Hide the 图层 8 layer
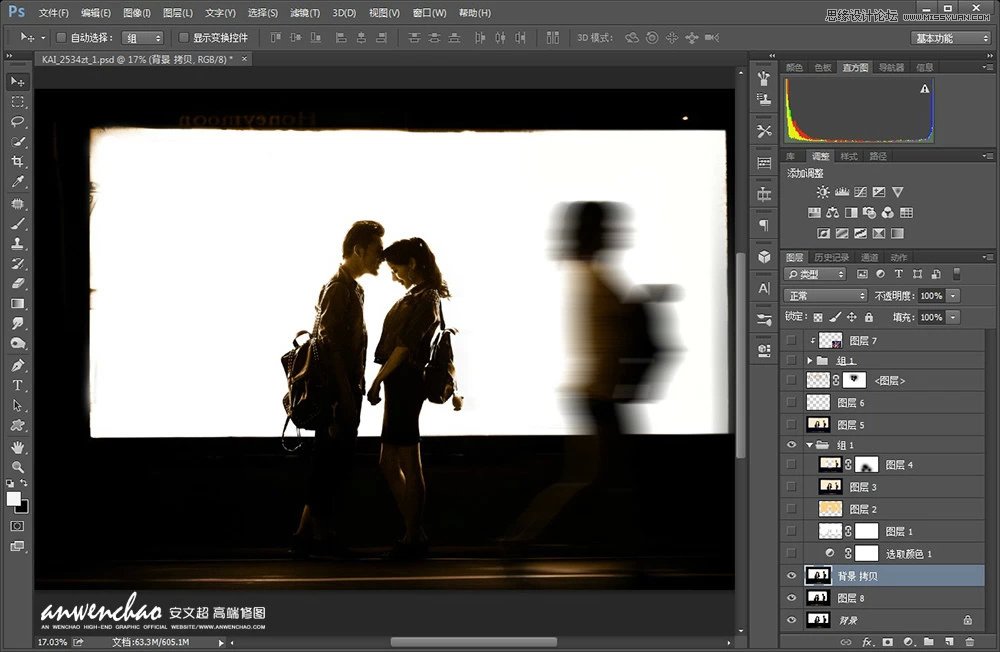This screenshot has height=652, width=1000. point(791,598)
